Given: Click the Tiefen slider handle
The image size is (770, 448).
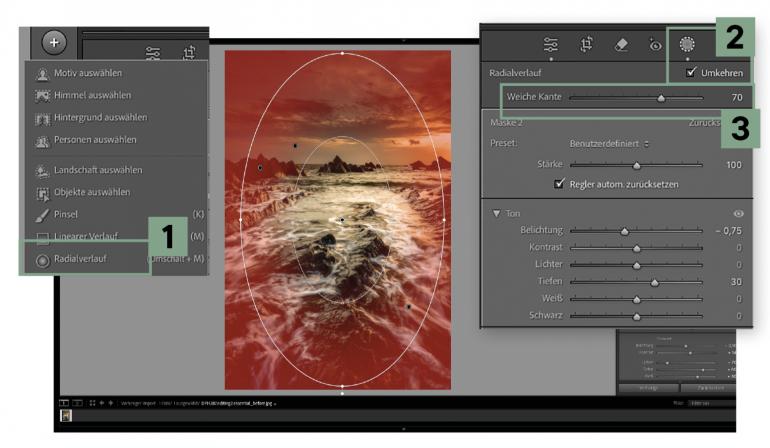Looking at the screenshot, I should coord(655,282).
